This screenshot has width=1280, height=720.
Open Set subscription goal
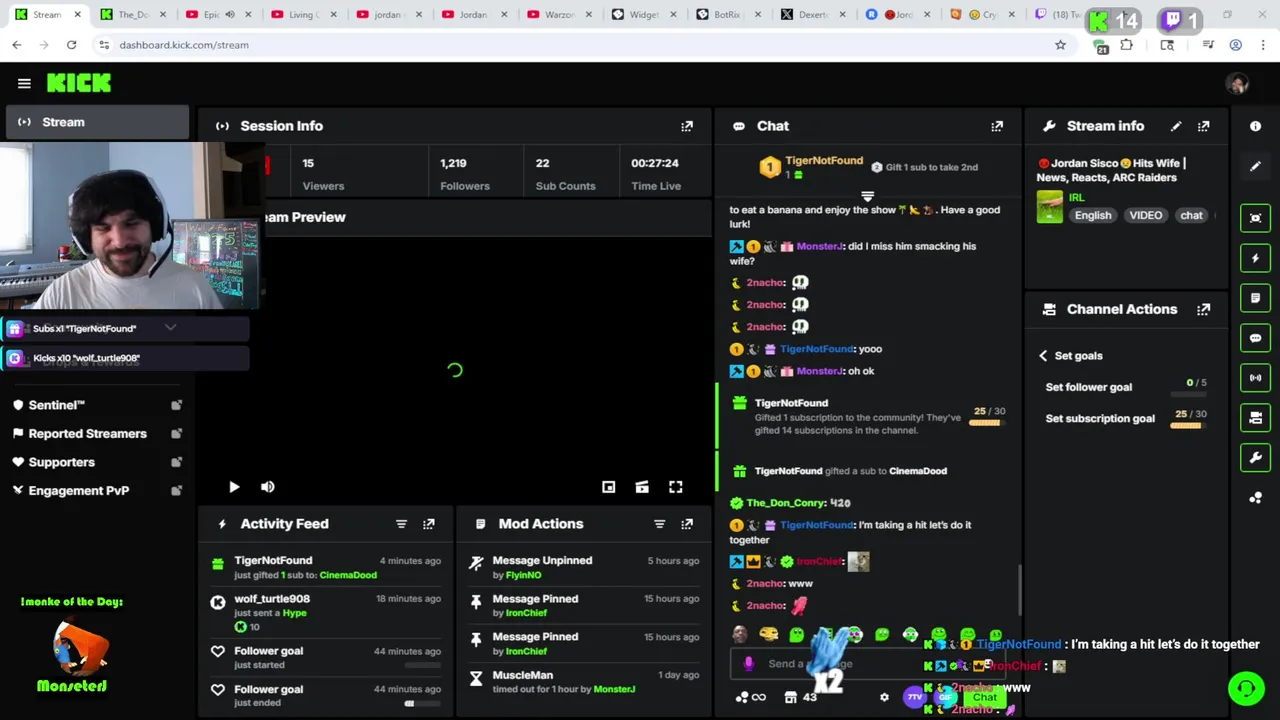click(x=1100, y=419)
